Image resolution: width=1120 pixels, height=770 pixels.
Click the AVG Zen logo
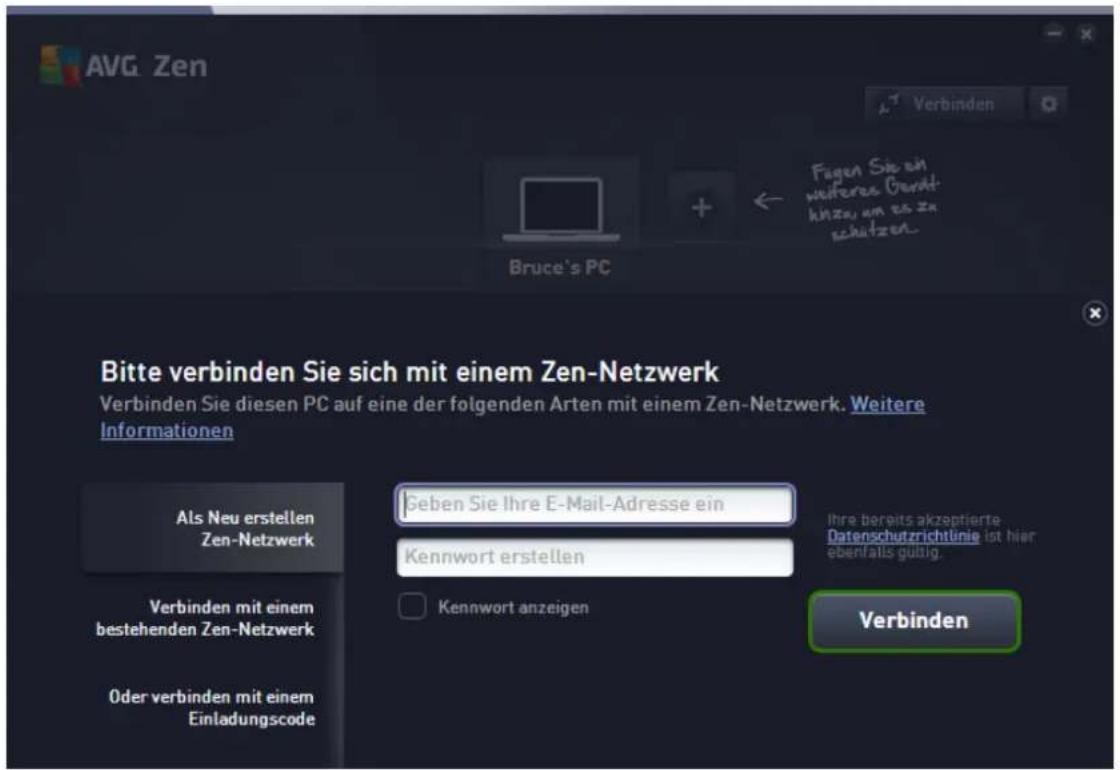tap(124, 66)
